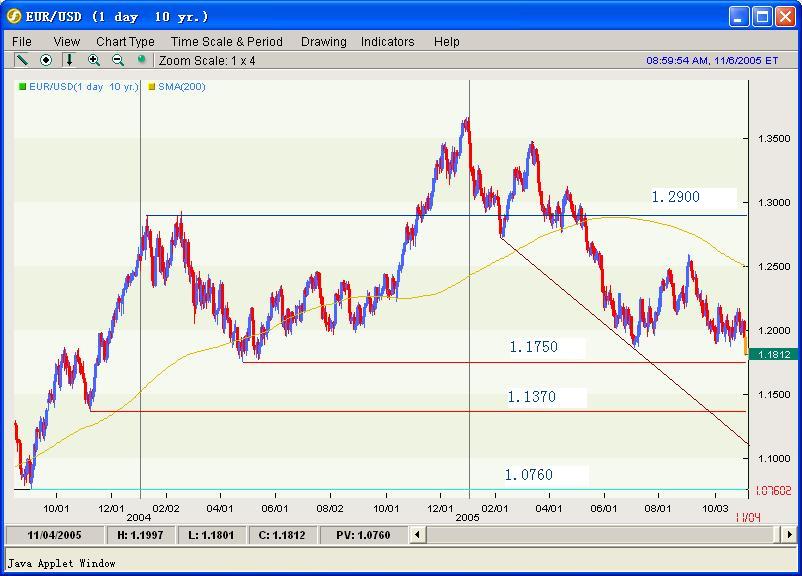The width and height of the screenshot is (802, 576).
Task: Click scrollbar left arrow button
Action: (x=417, y=535)
